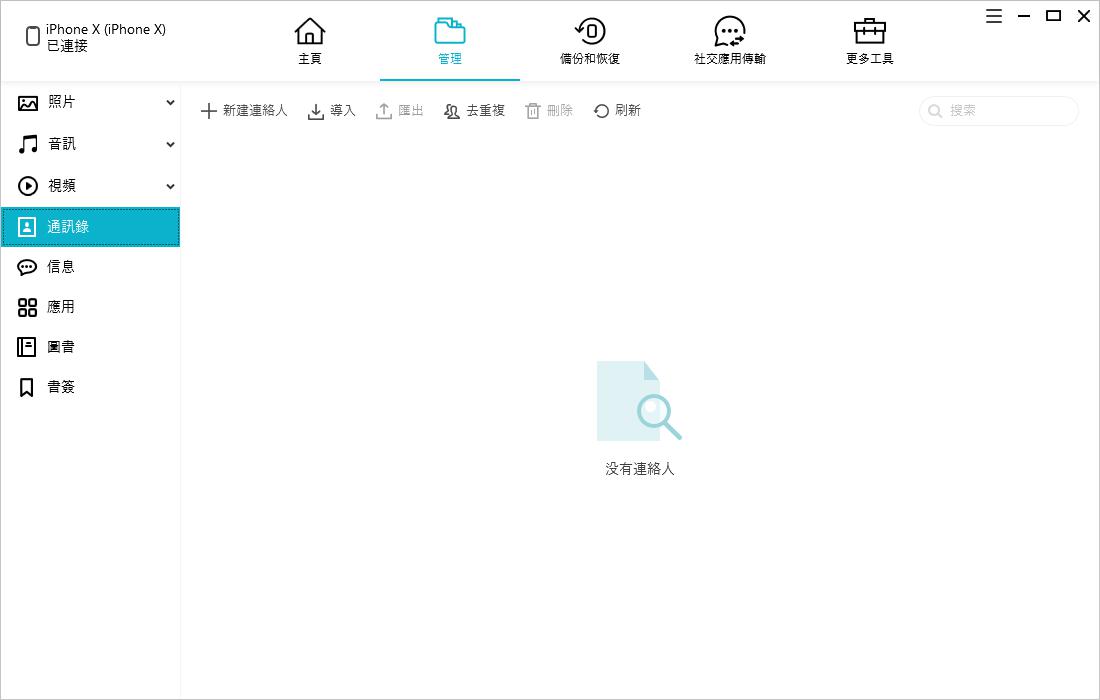Open 信息 messages in the sidebar
Viewport: 1100px width, 700px height.
(x=90, y=267)
